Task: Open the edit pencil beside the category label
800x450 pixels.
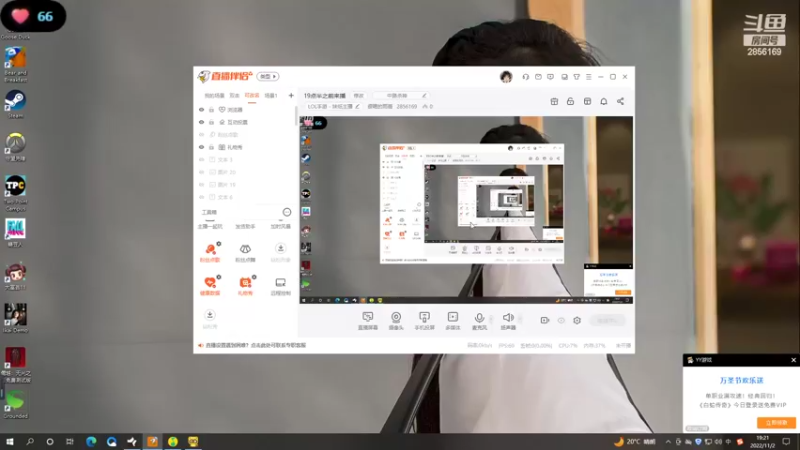Action: pyautogui.click(x=357, y=107)
